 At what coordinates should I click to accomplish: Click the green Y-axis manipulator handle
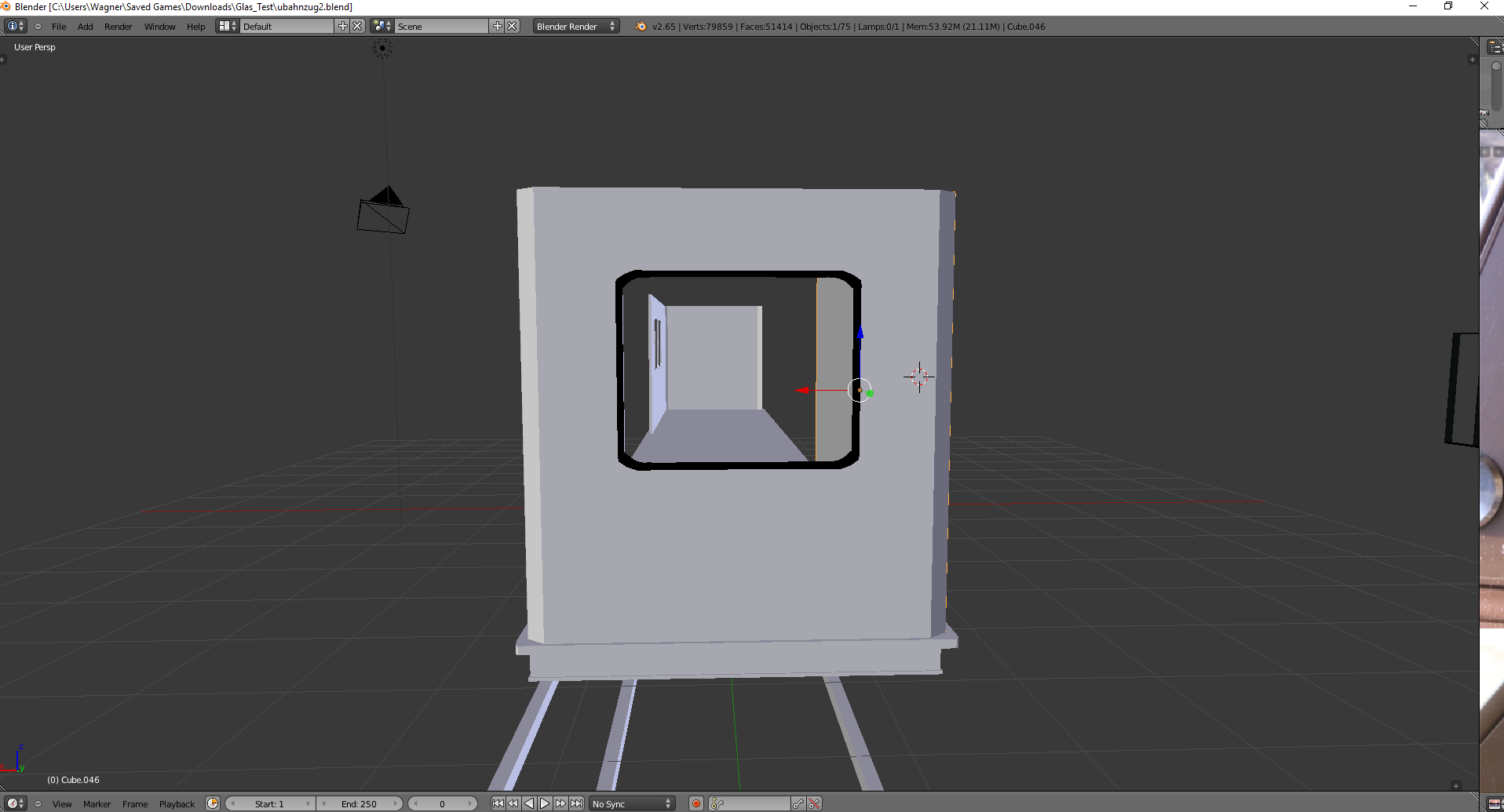tap(870, 393)
